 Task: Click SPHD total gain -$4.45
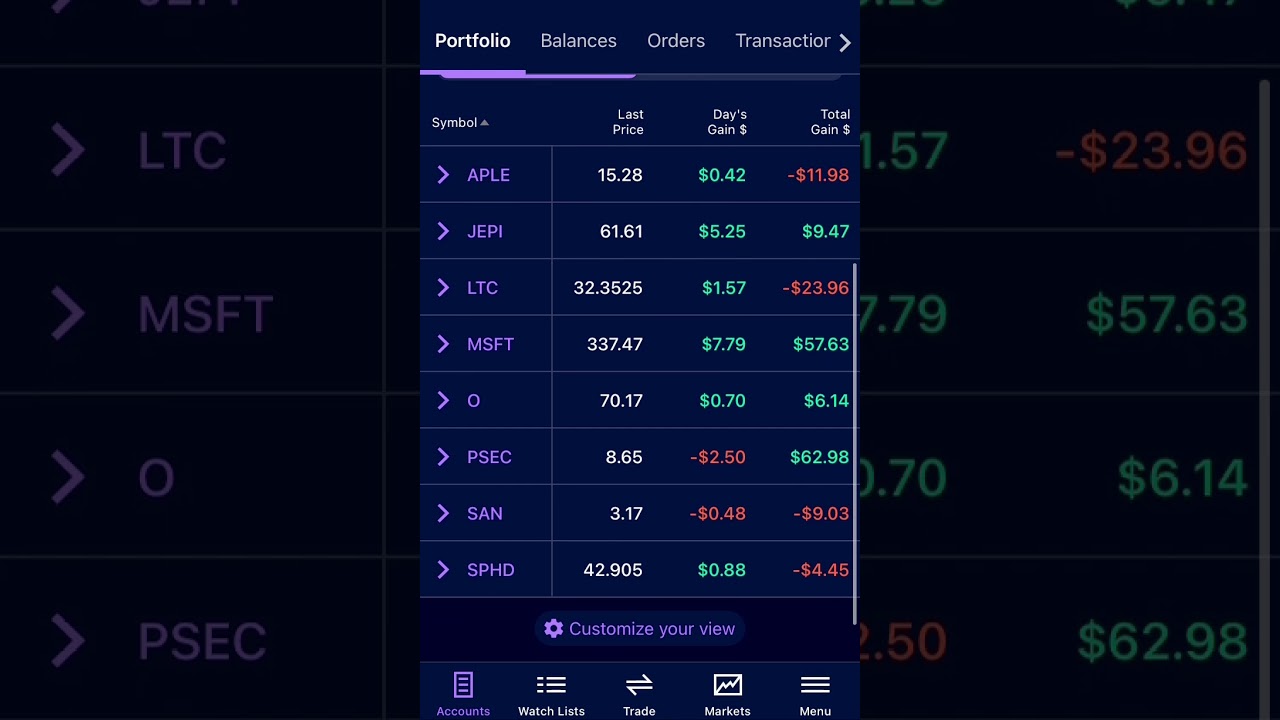[x=821, y=570]
